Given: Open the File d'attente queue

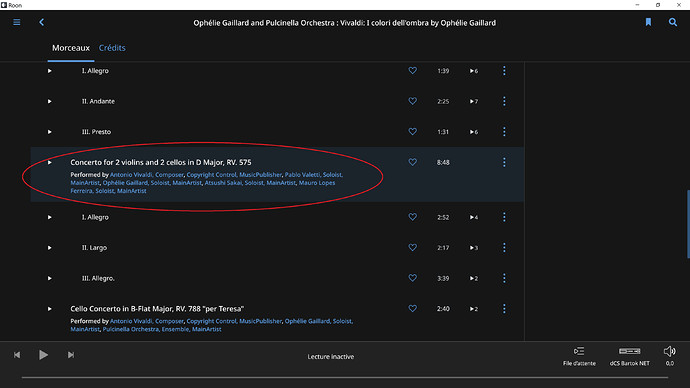Looking at the screenshot, I should (x=579, y=356).
